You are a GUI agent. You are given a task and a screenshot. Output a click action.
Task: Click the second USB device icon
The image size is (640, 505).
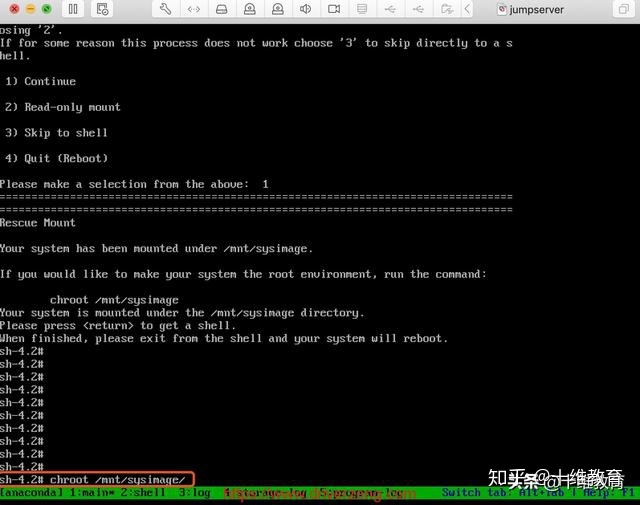point(418,9)
